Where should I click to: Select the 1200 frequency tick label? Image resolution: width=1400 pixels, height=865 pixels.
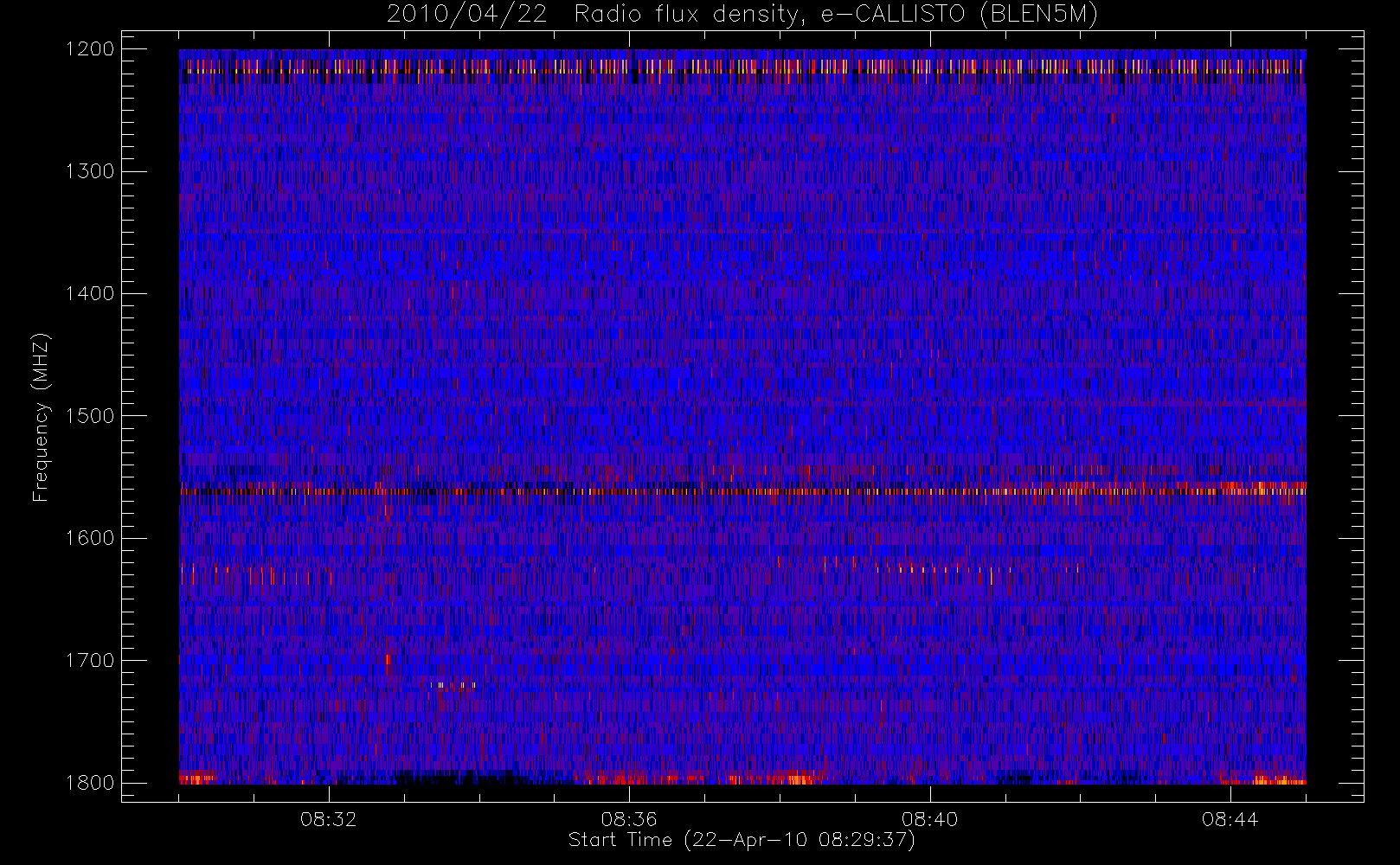tap(90, 49)
